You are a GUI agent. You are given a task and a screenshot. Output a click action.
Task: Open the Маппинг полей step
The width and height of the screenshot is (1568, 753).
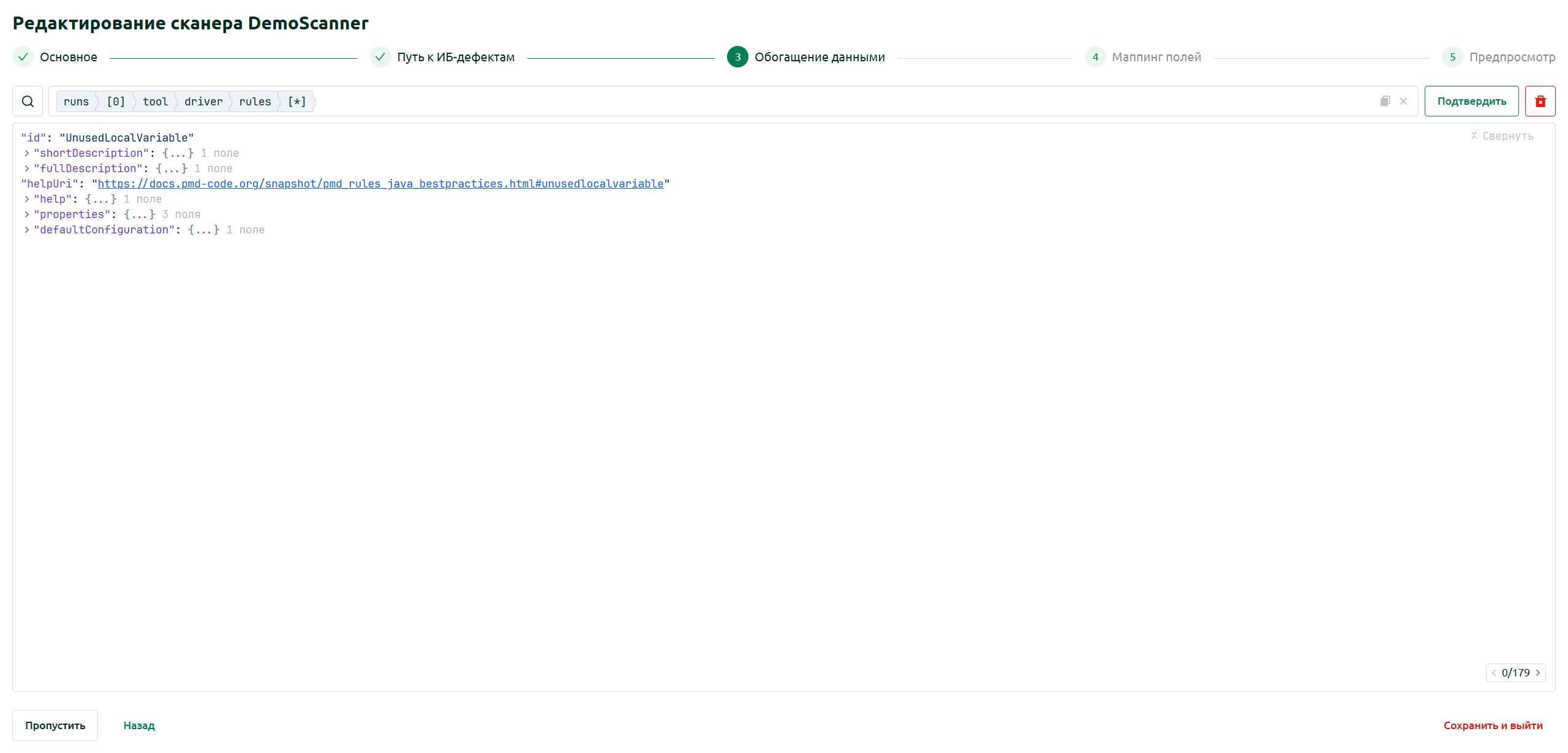tap(1156, 57)
